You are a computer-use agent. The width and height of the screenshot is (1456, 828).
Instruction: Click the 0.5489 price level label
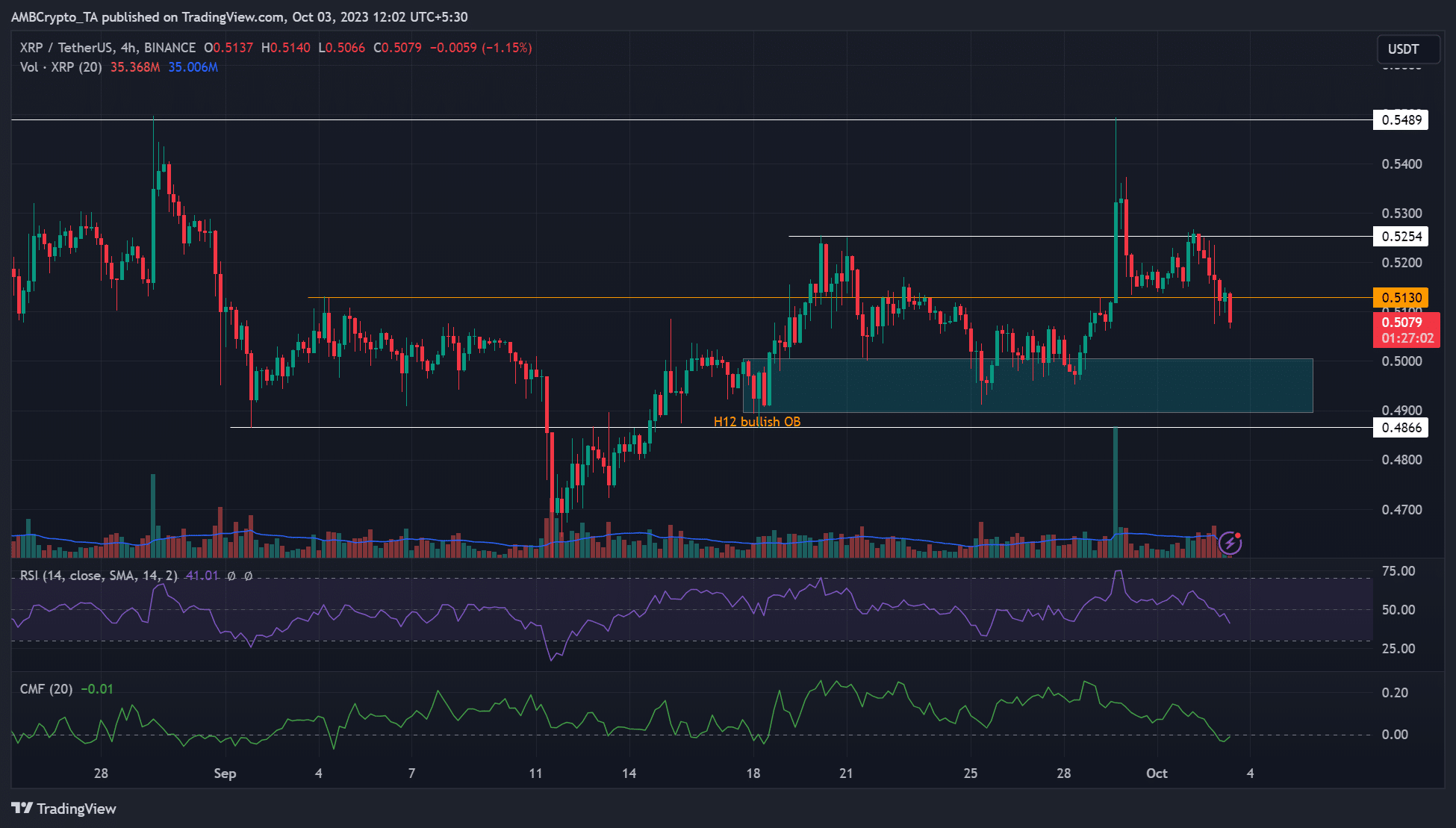(x=1401, y=119)
